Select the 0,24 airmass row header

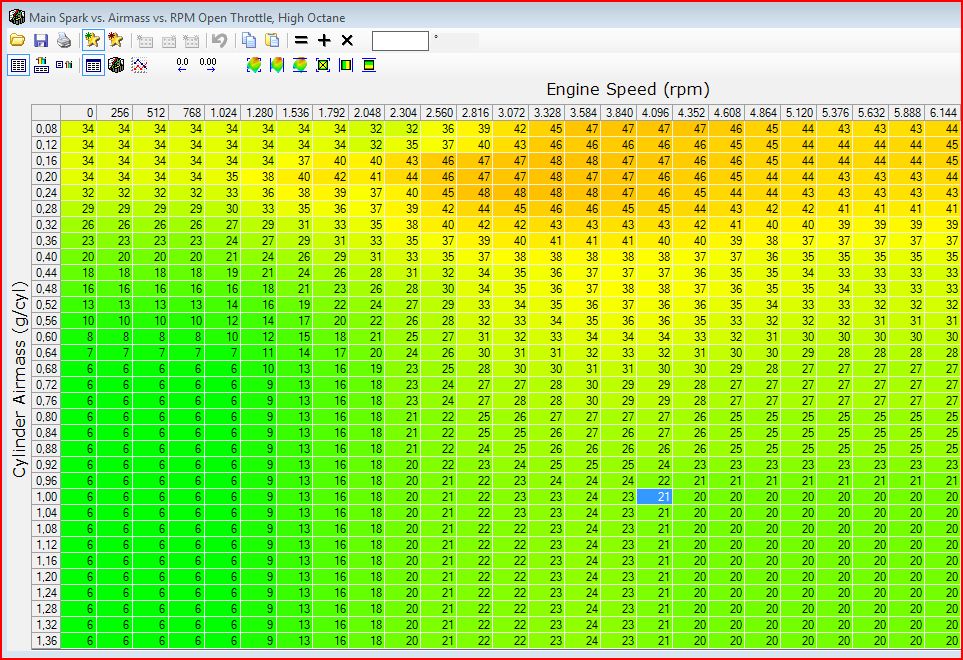coord(46,193)
